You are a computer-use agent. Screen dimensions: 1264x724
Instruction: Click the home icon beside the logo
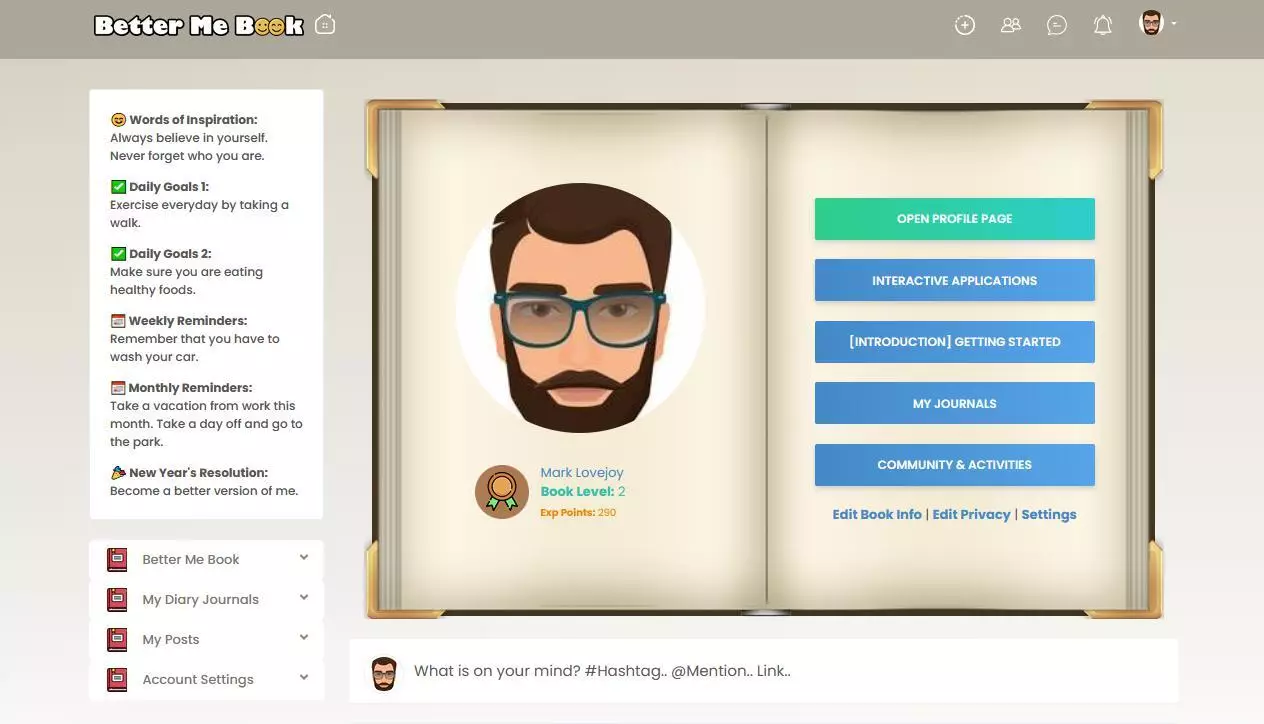click(x=325, y=24)
